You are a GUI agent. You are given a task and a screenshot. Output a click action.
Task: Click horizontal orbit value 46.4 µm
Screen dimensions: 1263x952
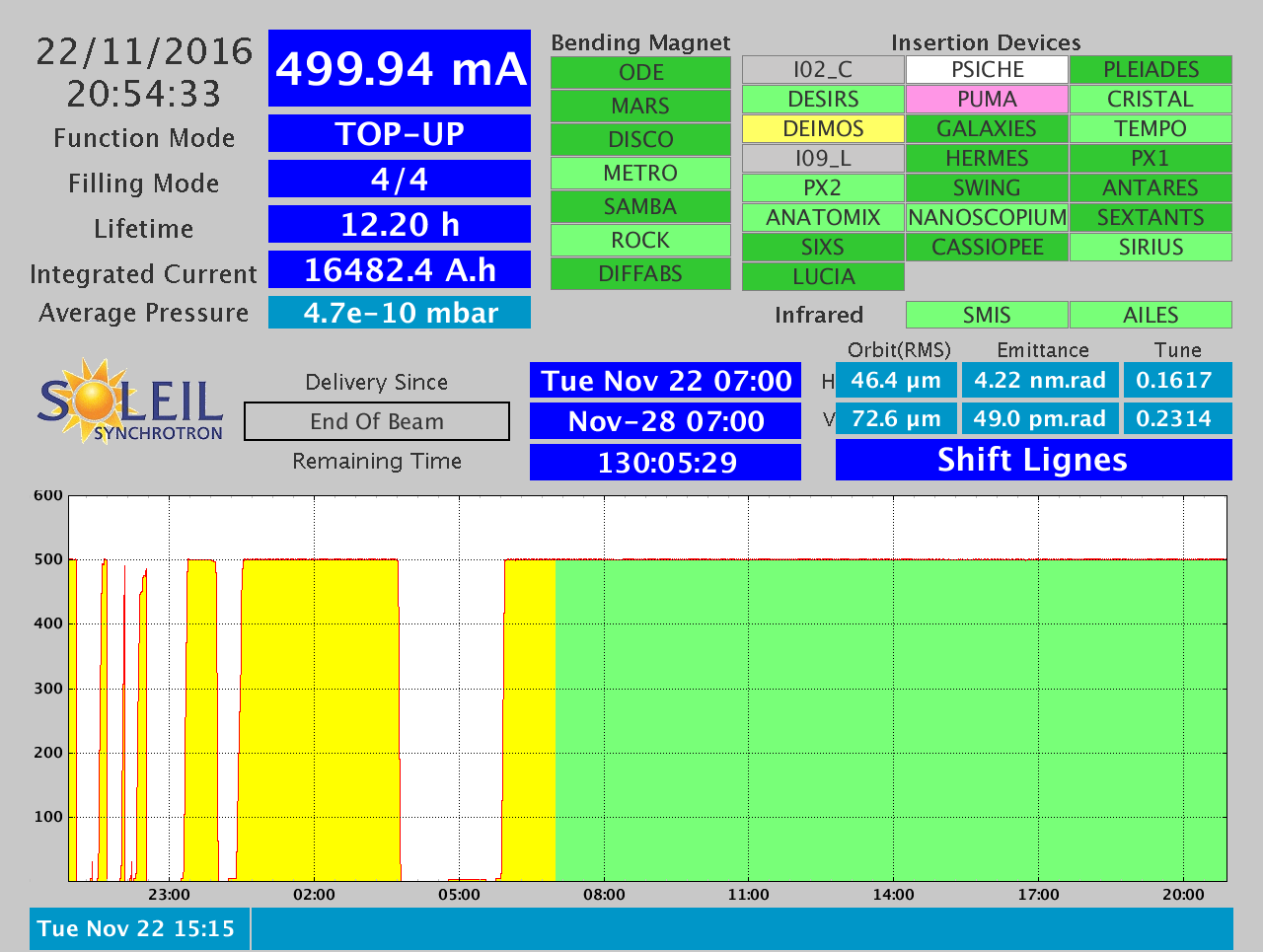pos(896,381)
